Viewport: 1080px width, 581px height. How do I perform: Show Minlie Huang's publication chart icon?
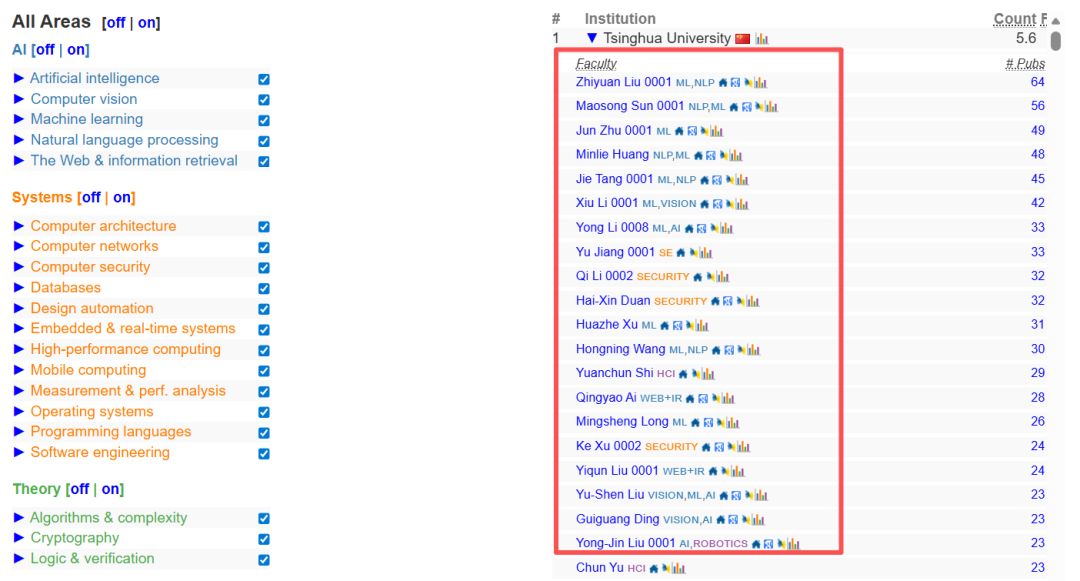point(736,156)
